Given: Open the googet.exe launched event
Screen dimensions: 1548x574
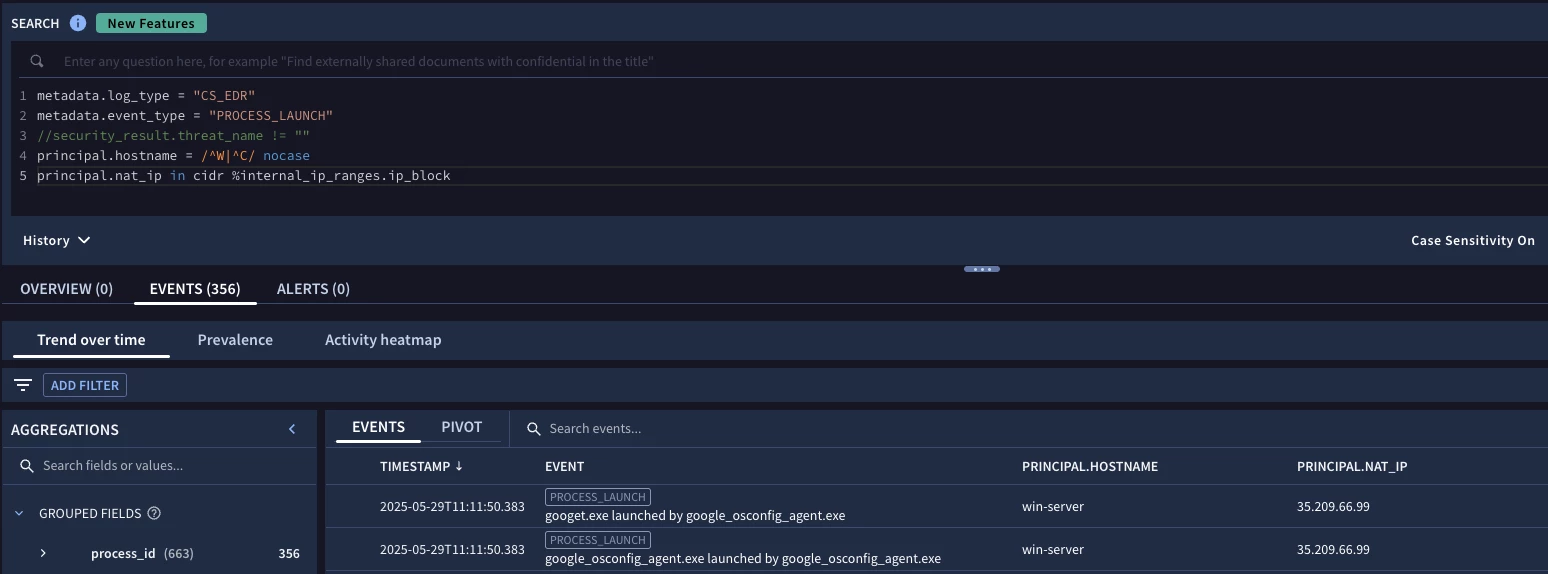Looking at the screenshot, I should click(695, 516).
